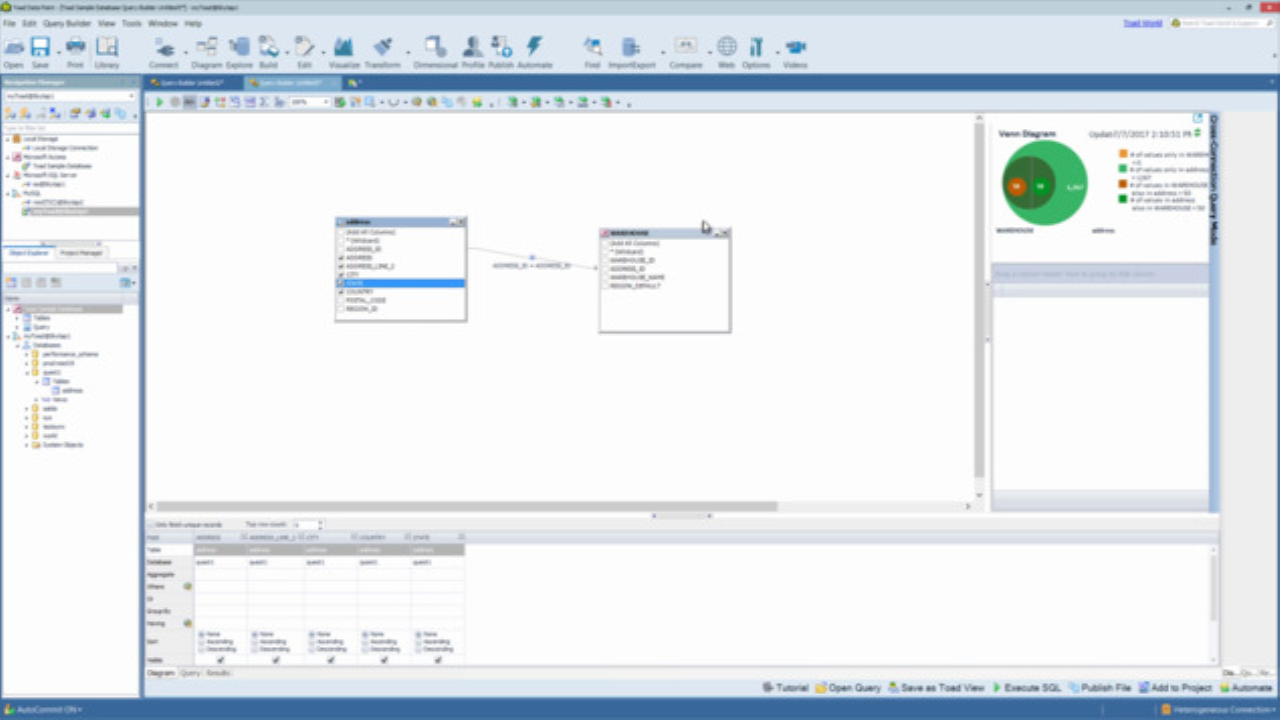
Task: Expand the System Objects node
Action: [26, 444]
